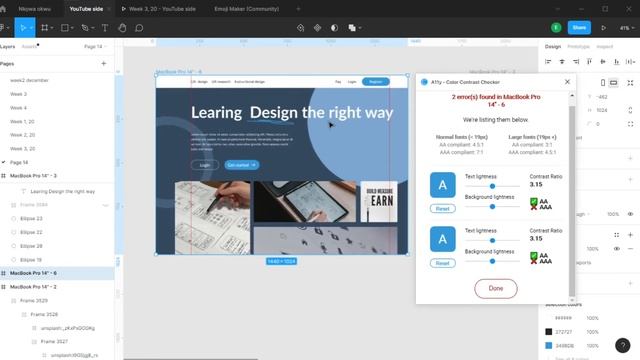Adjust first error's Text lightness slider
The height and width of the screenshot is (360, 640).
[492, 186]
